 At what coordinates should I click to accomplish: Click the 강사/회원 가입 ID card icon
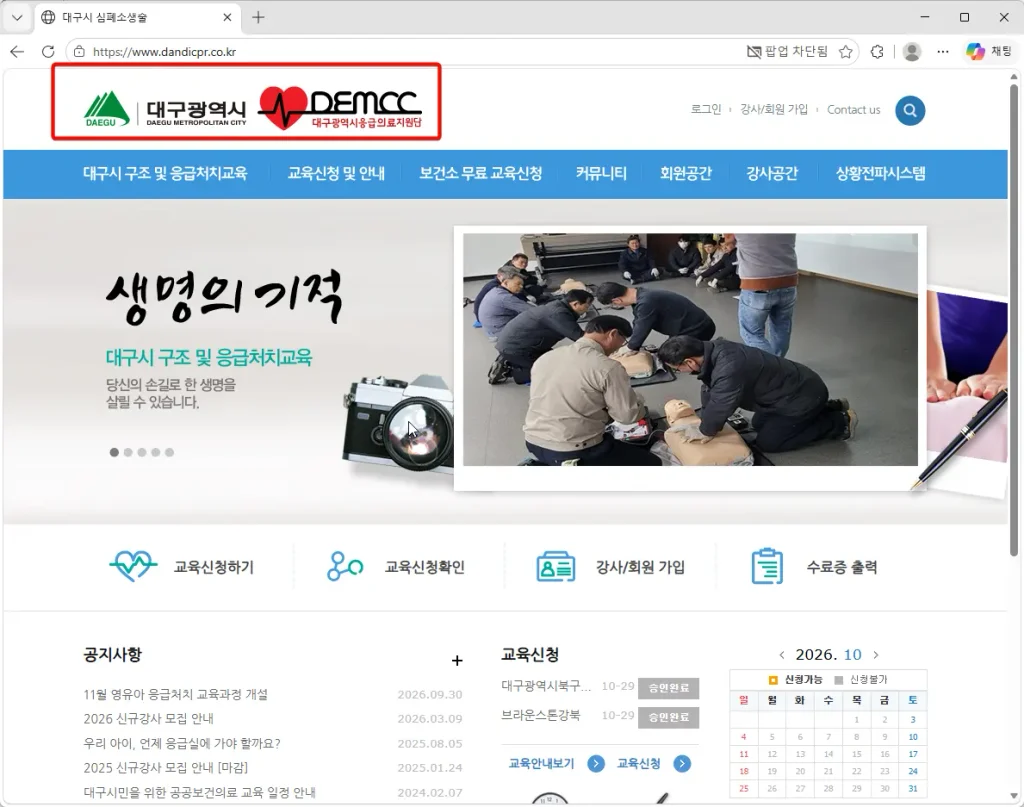[556, 567]
